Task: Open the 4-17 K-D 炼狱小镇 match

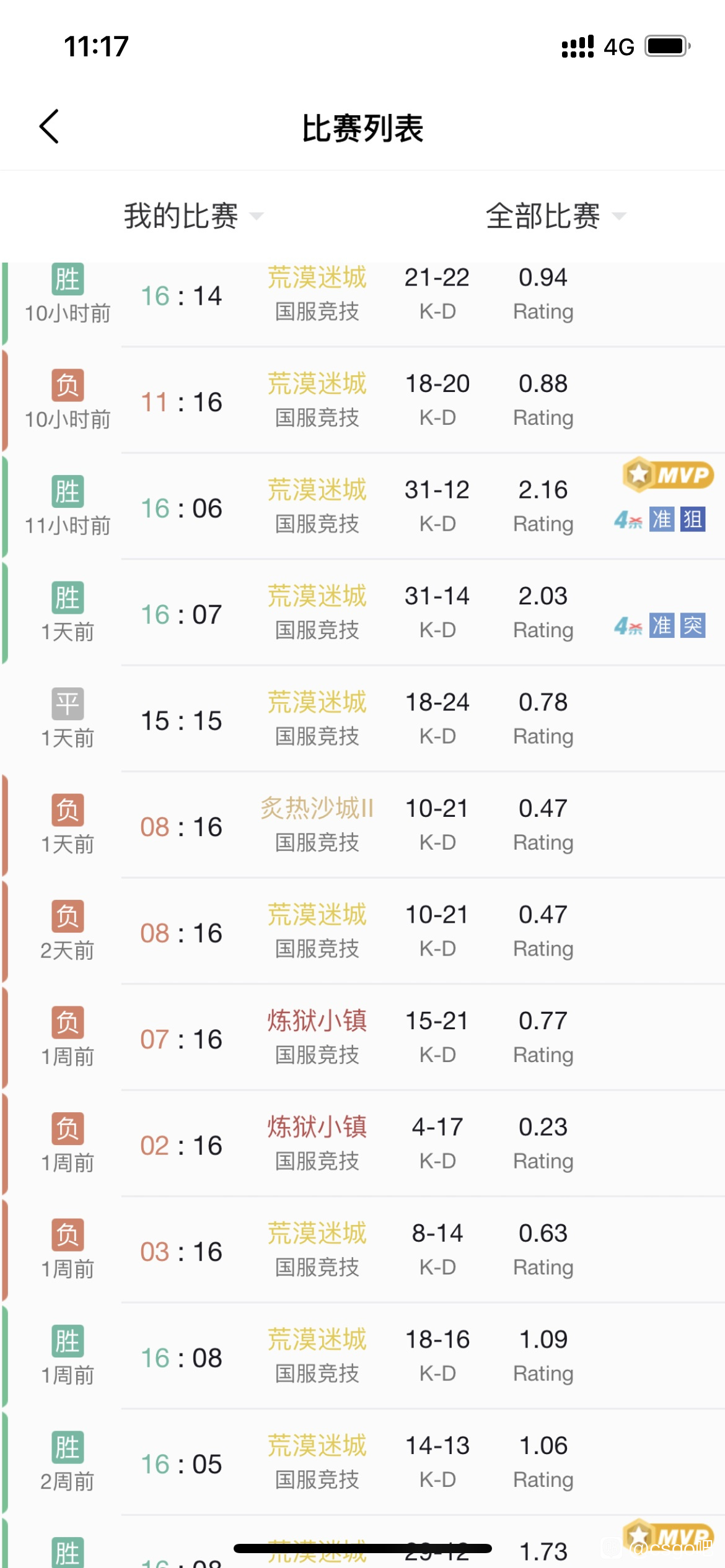Action: (x=362, y=1144)
